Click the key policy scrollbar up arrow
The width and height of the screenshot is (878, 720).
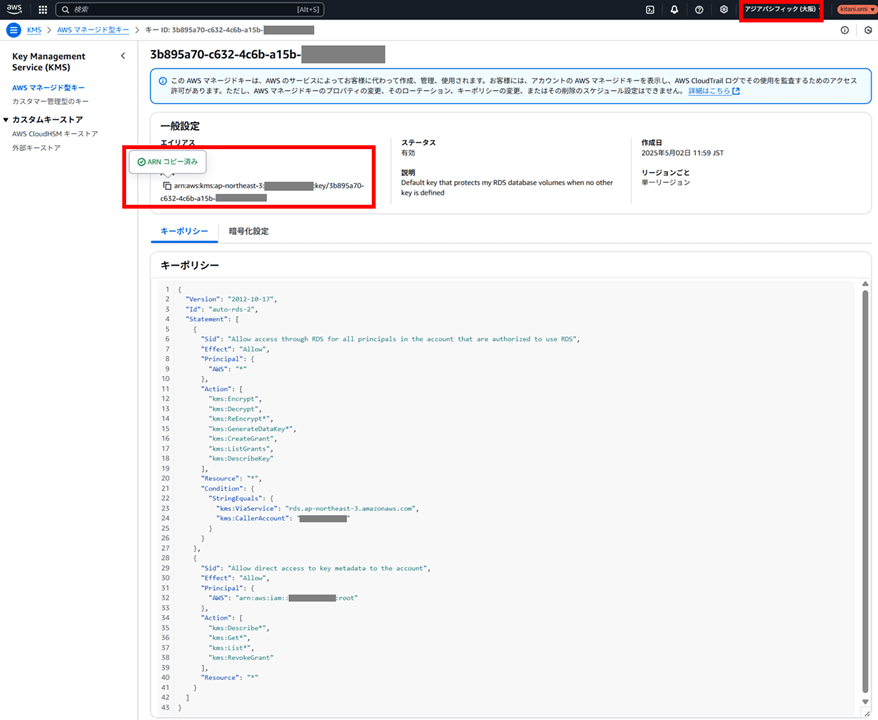pos(865,284)
